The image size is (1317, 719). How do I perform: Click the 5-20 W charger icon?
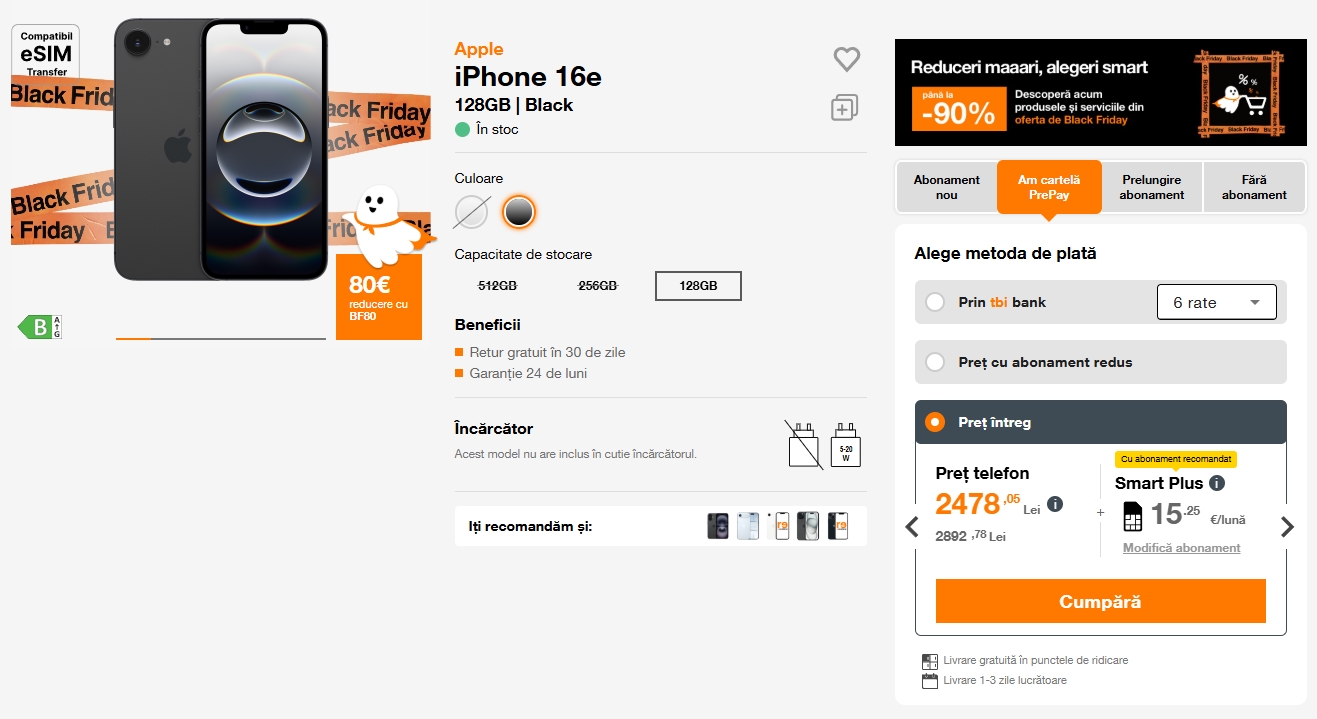tap(846, 445)
